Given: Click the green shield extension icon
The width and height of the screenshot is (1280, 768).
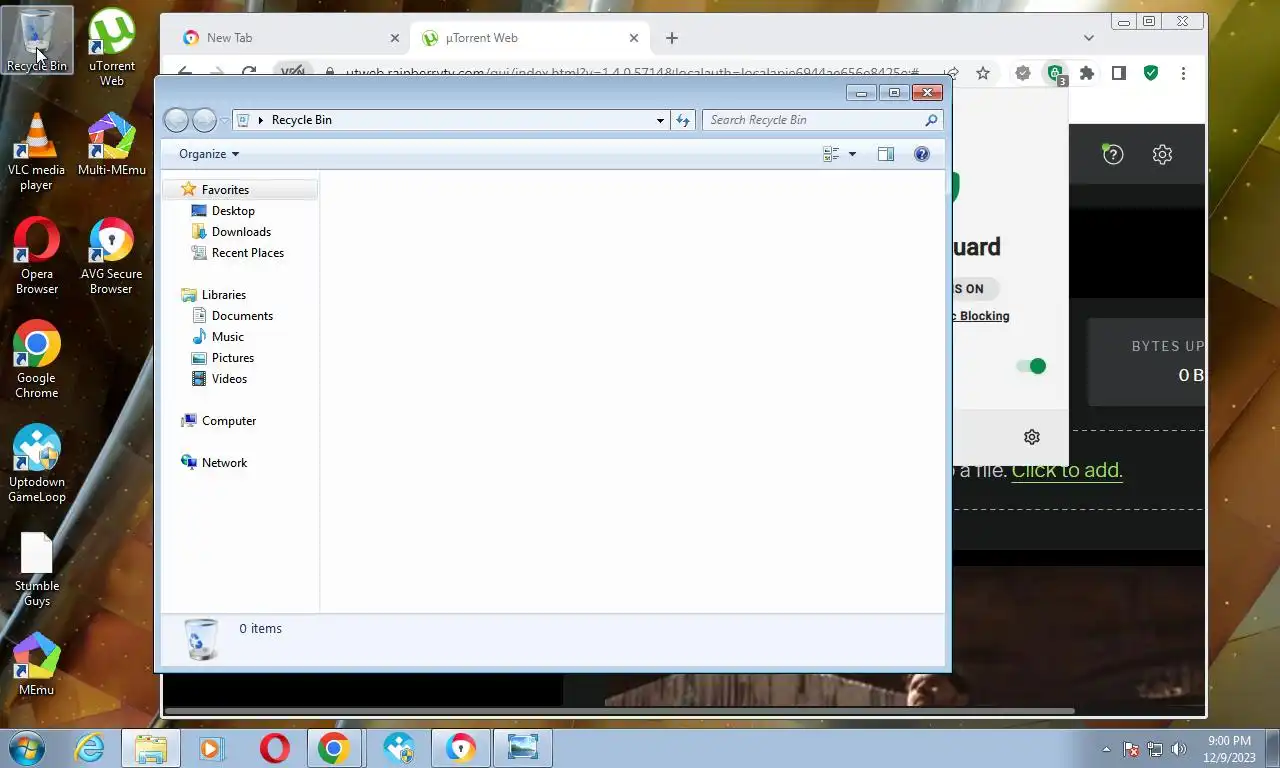Looking at the screenshot, I should click(1151, 73).
